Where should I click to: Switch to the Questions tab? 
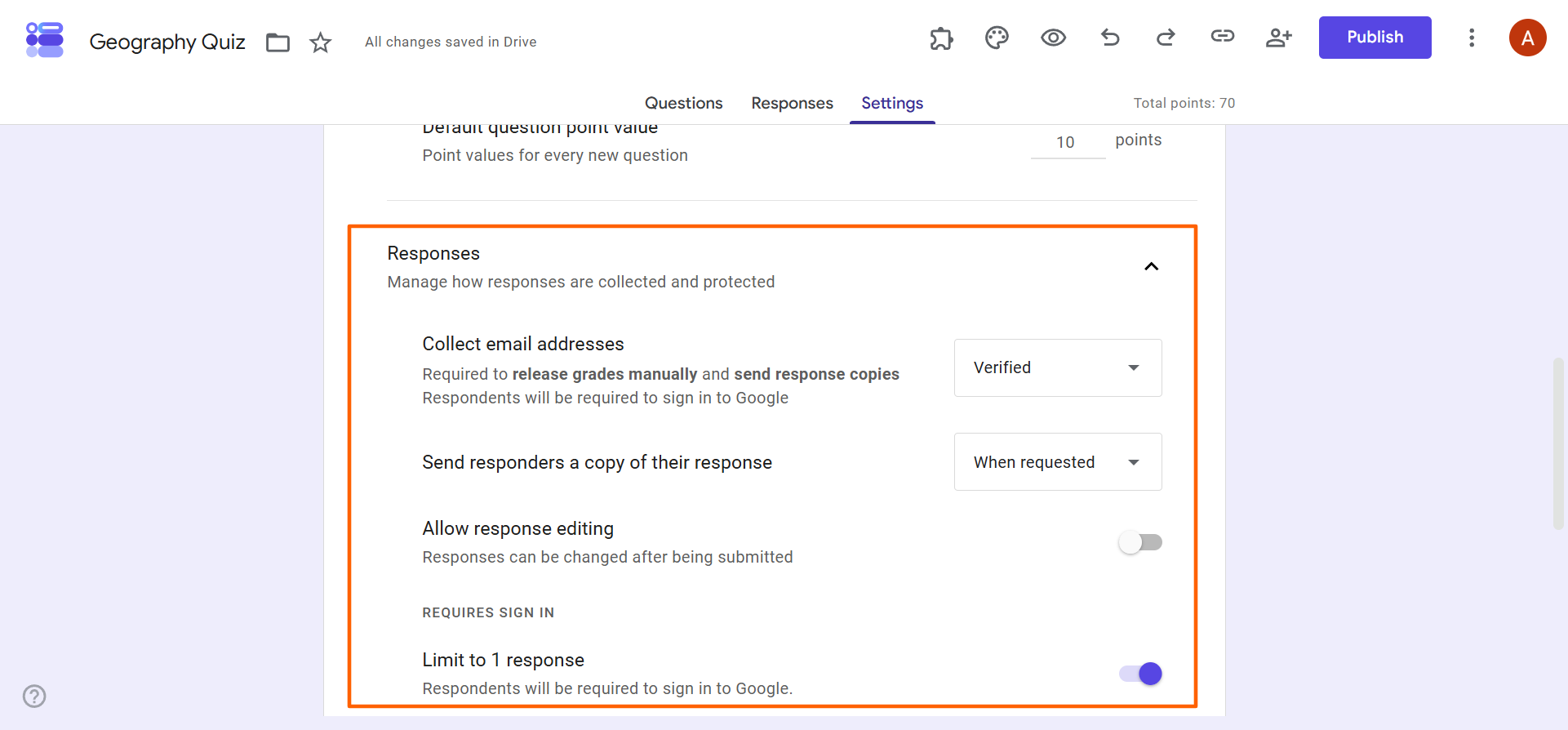(x=684, y=104)
